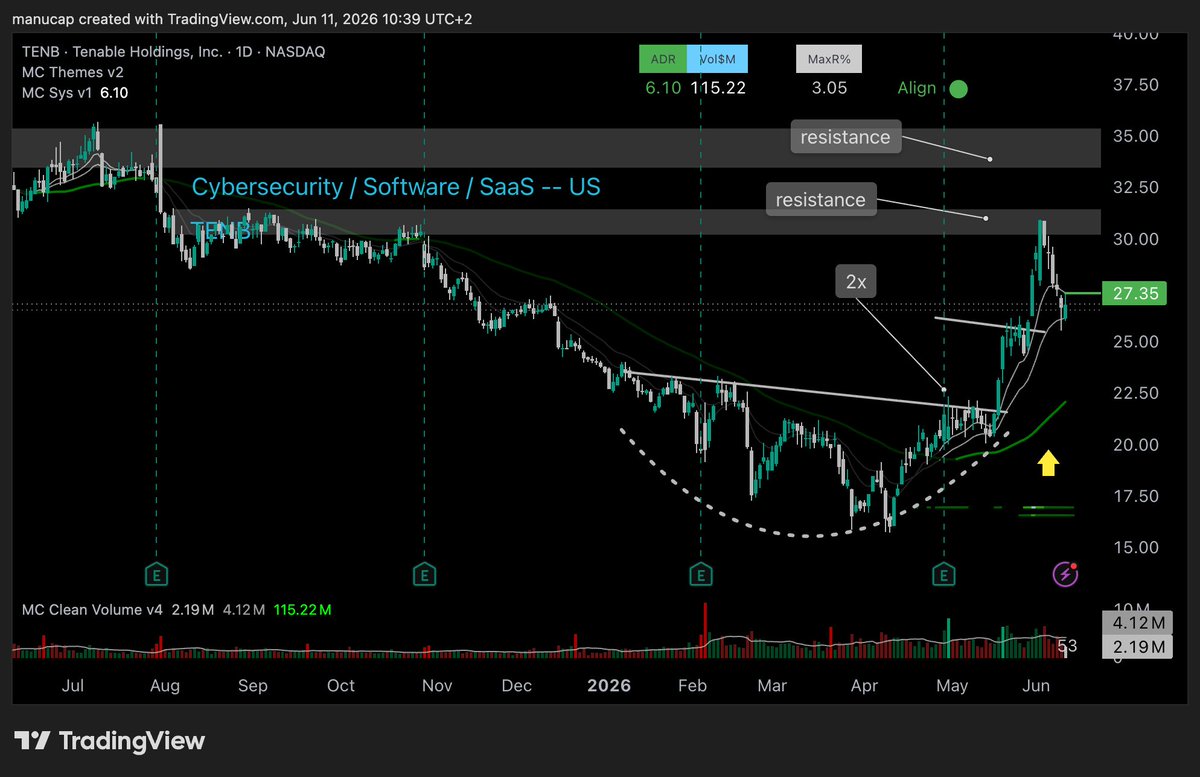Click the Nov label on time axis

pos(437,686)
